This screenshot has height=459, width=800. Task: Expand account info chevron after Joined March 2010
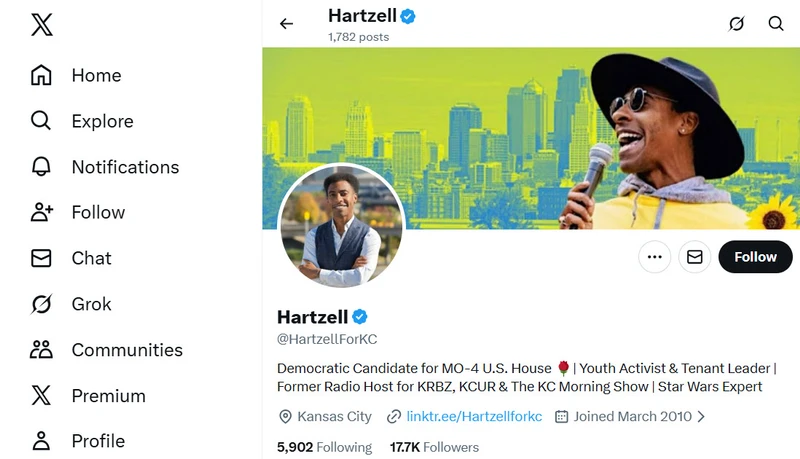click(x=702, y=417)
